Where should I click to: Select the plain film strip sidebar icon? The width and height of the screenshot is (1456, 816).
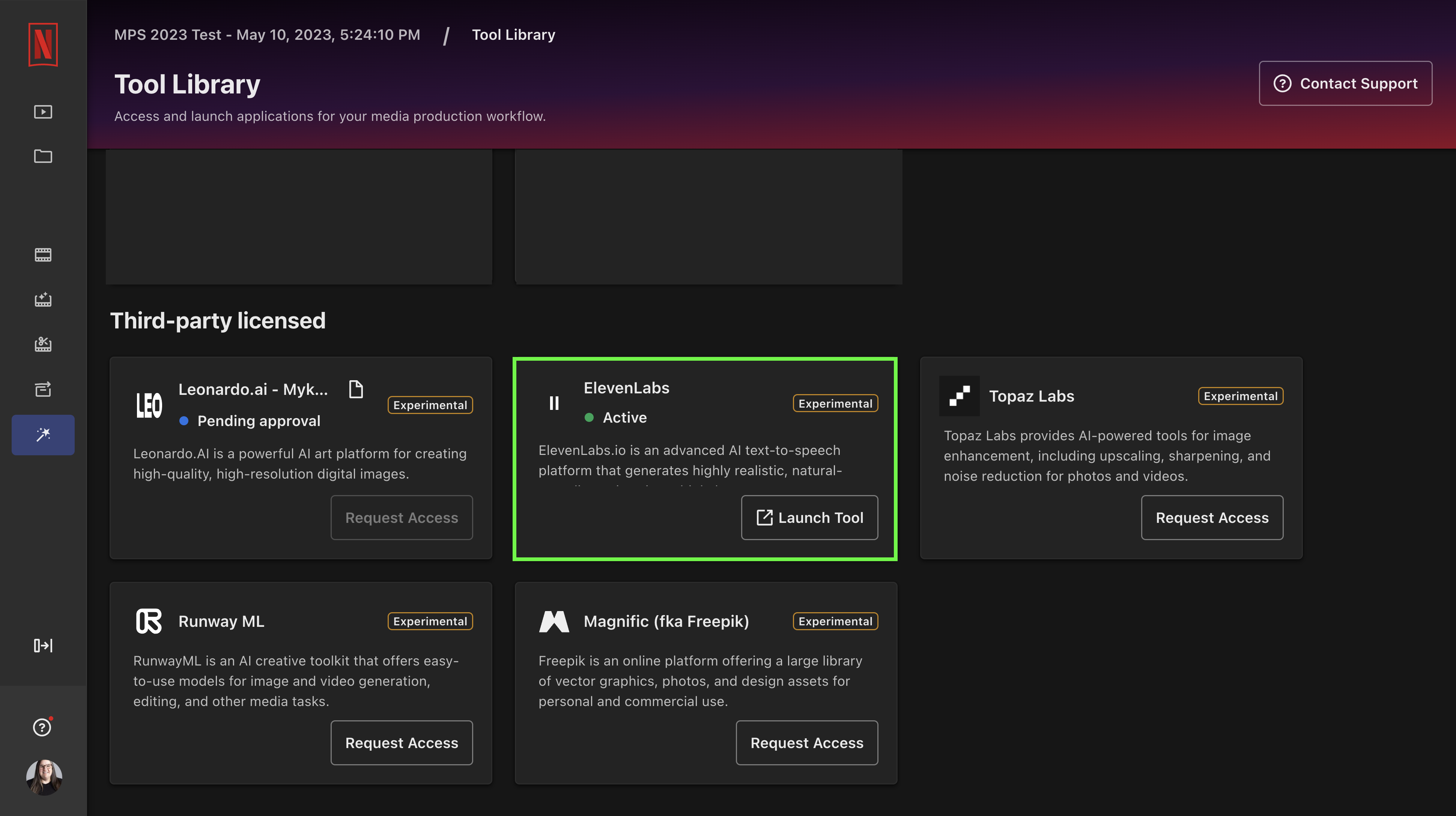pyautogui.click(x=43, y=255)
